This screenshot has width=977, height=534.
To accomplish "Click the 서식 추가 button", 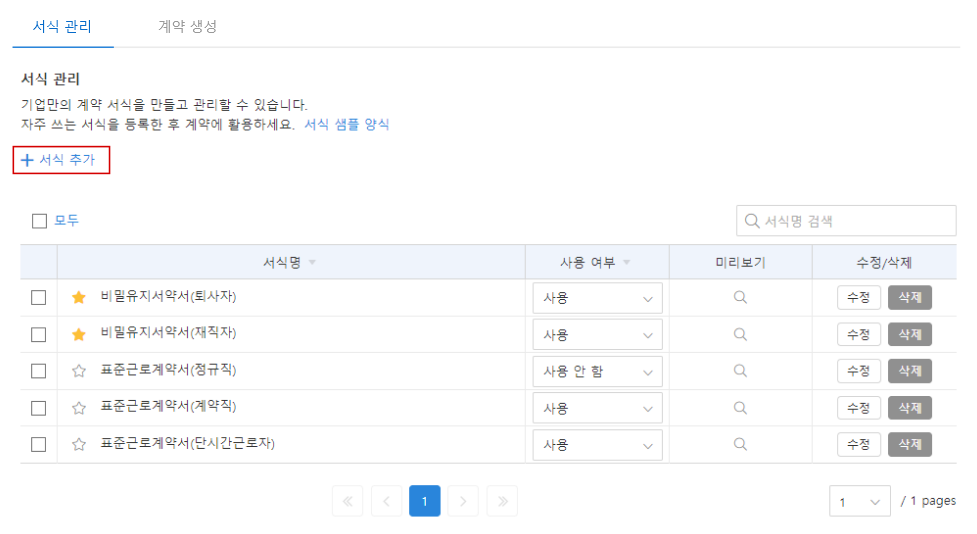I will [x=61, y=160].
